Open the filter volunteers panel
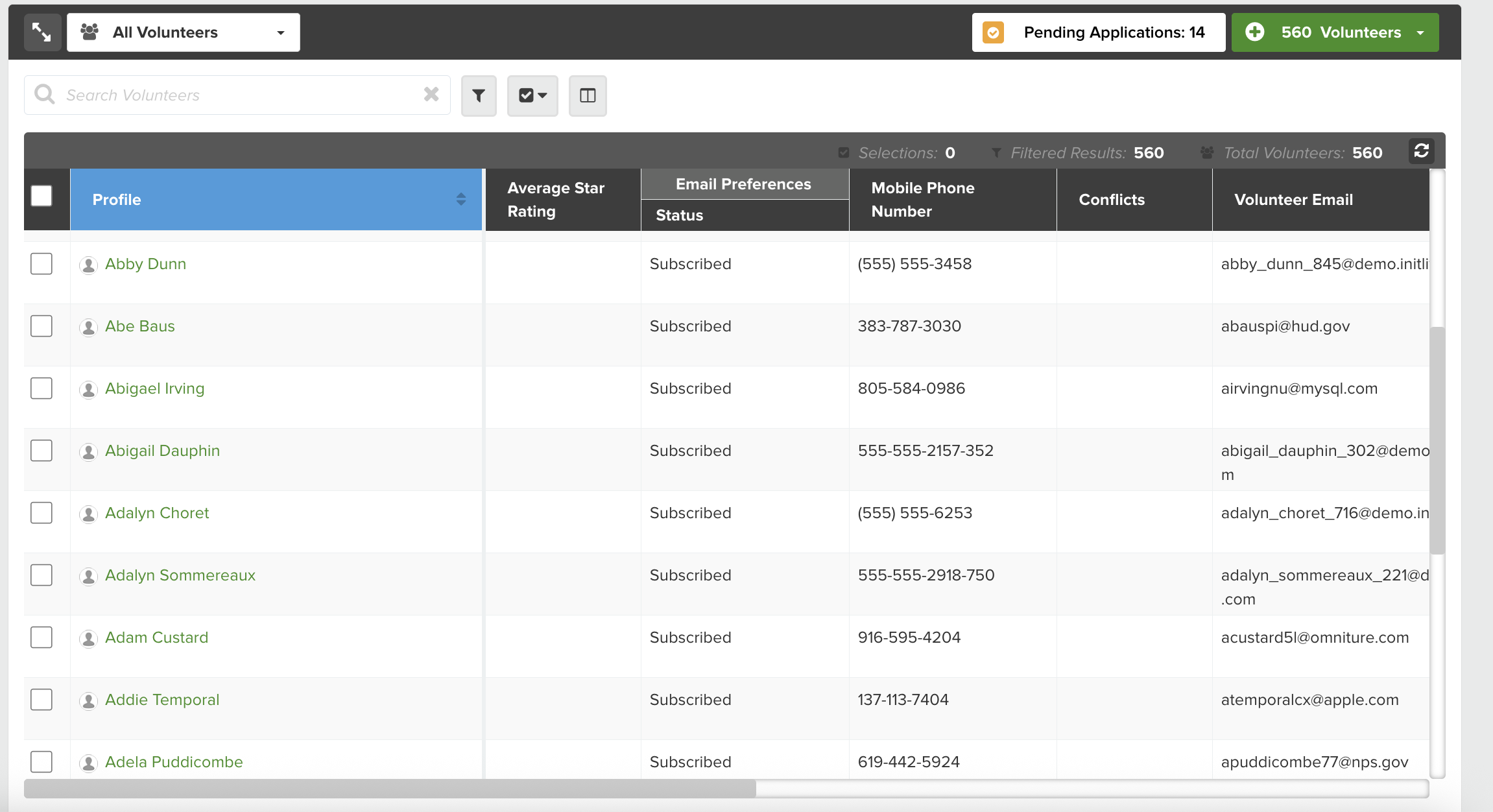The width and height of the screenshot is (1493, 812). tap(478, 95)
